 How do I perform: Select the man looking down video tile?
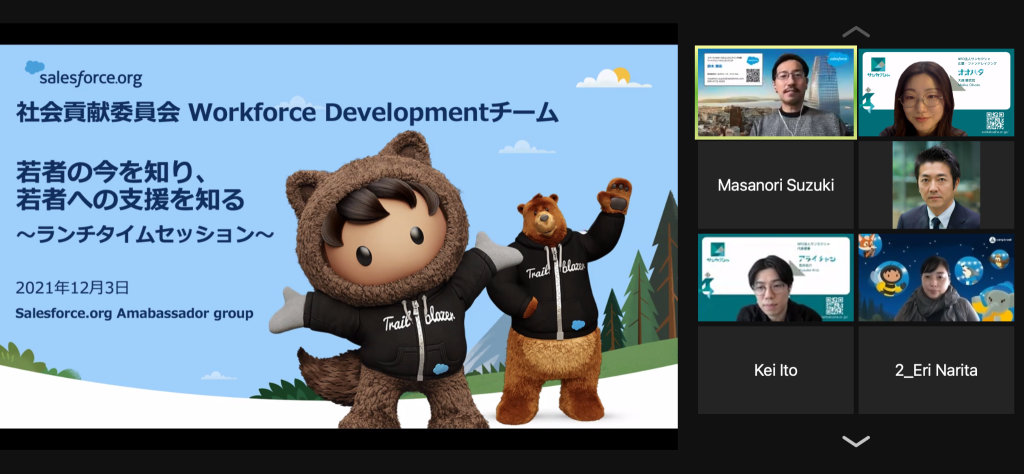(x=776, y=277)
